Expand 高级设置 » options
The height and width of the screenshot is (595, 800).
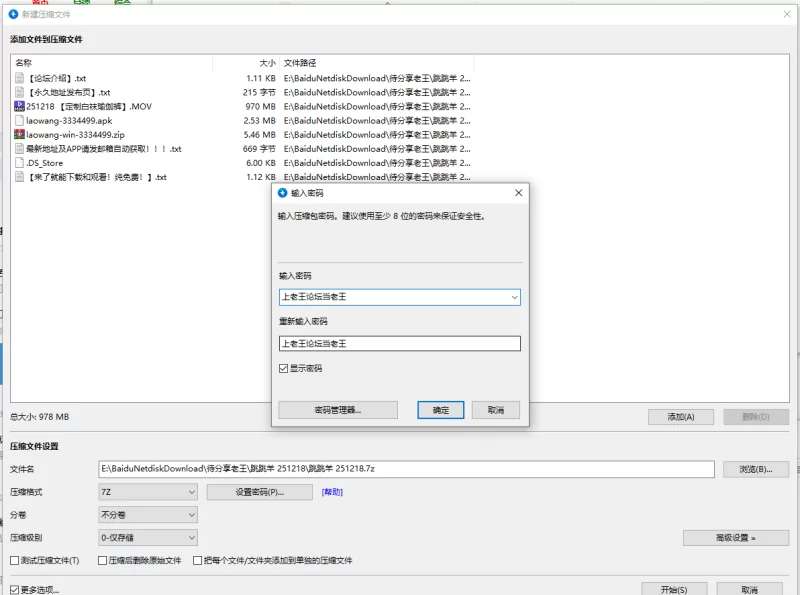735,537
